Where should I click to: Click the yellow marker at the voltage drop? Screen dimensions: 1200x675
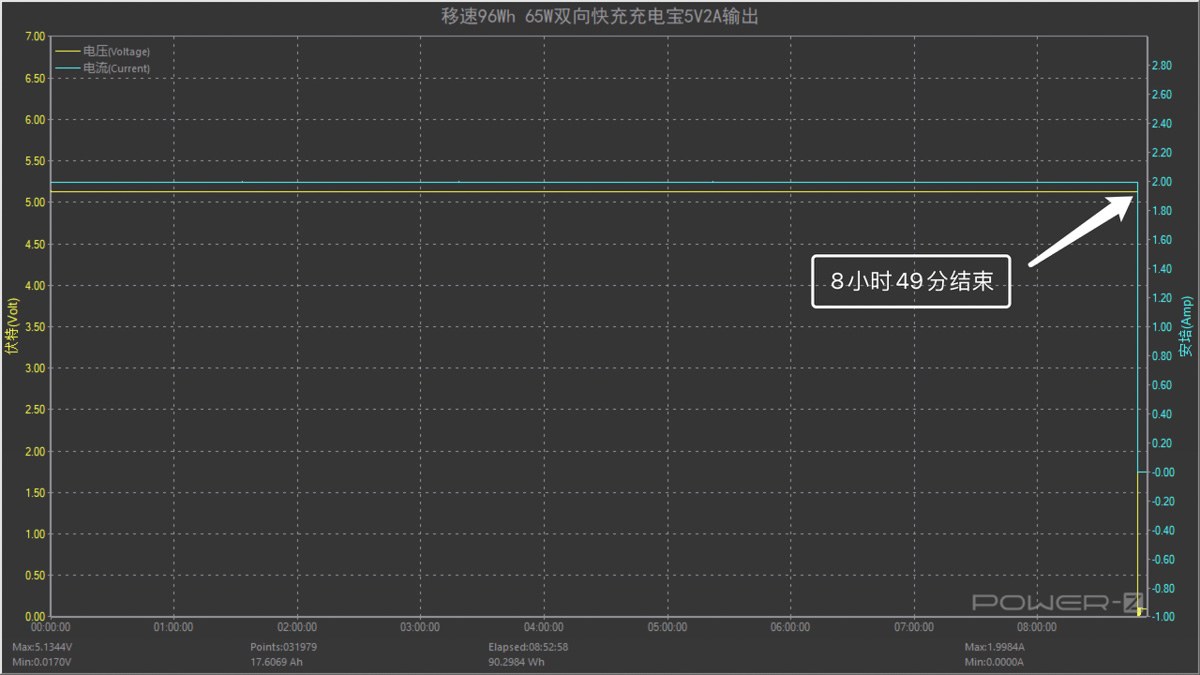coord(1140,611)
